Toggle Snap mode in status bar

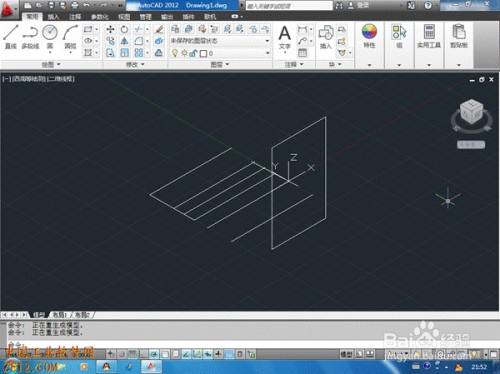click(x=122, y=354)
